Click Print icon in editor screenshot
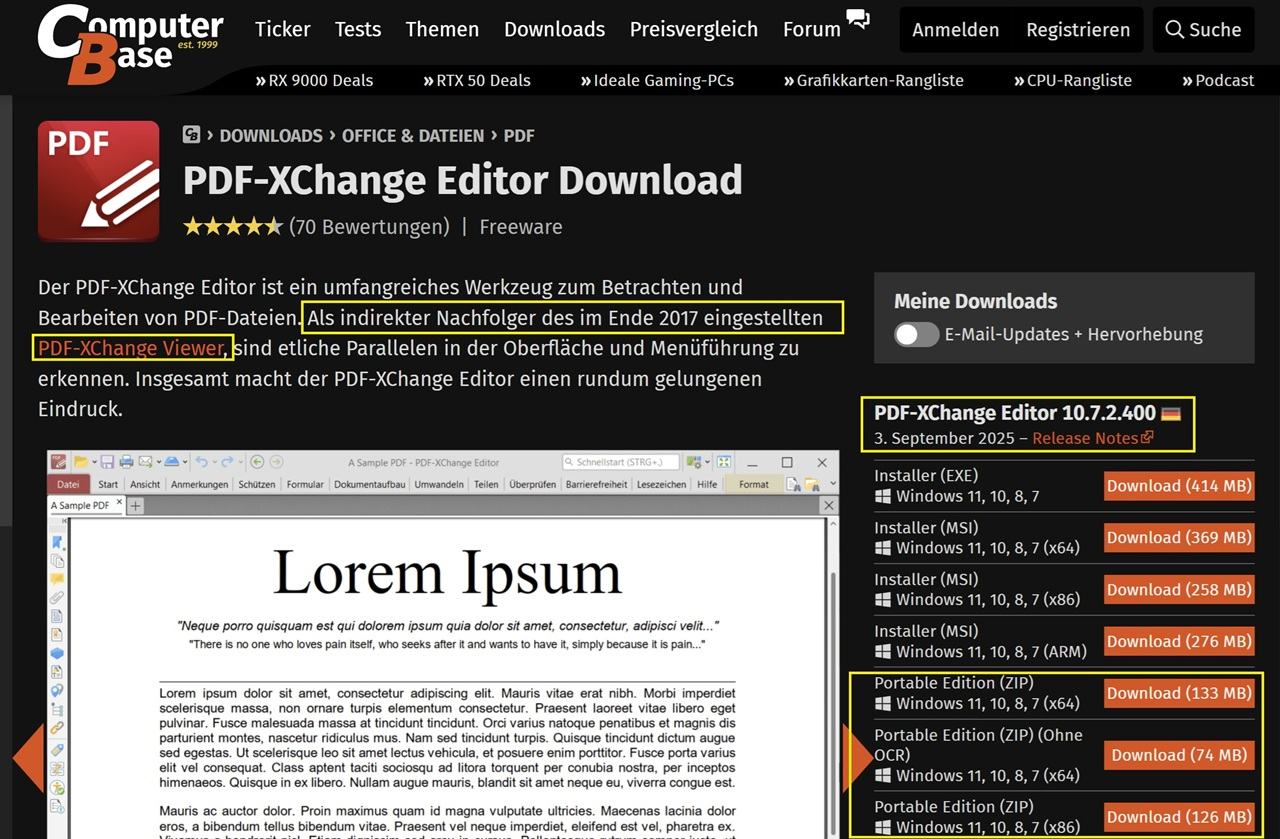 point(127,462)
